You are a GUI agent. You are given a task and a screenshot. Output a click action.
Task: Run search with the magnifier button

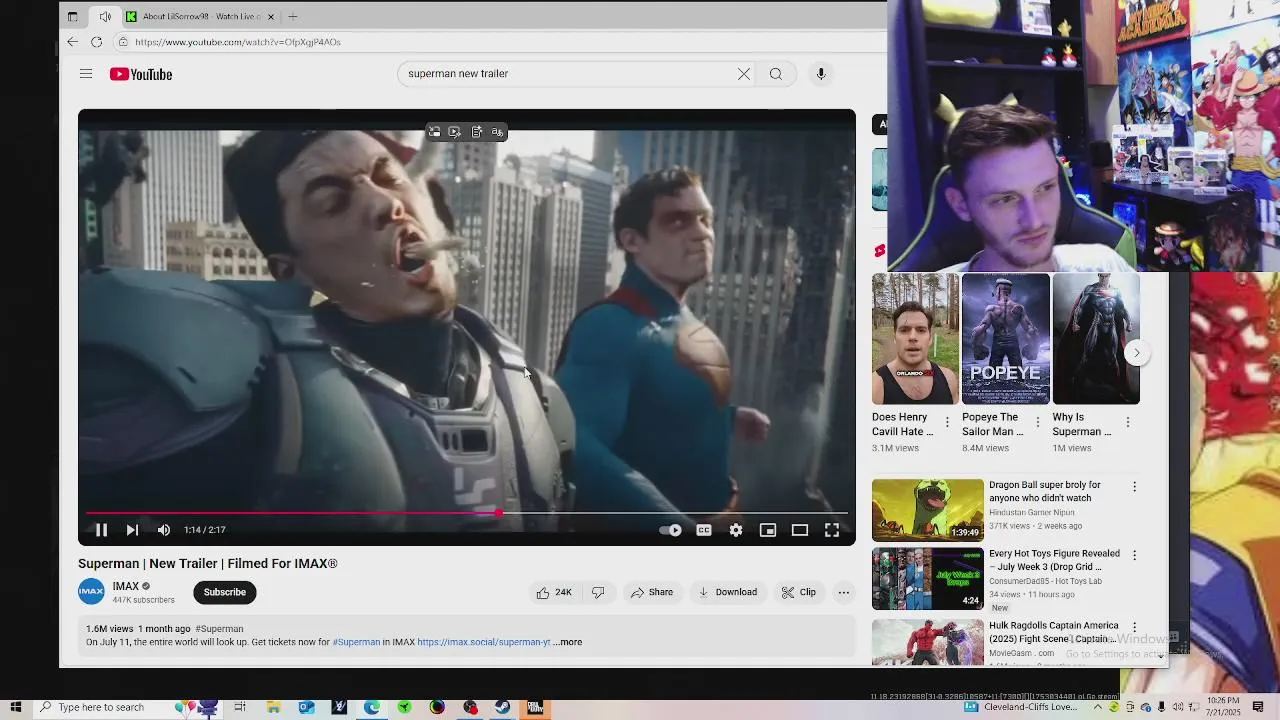click(776, 74)
